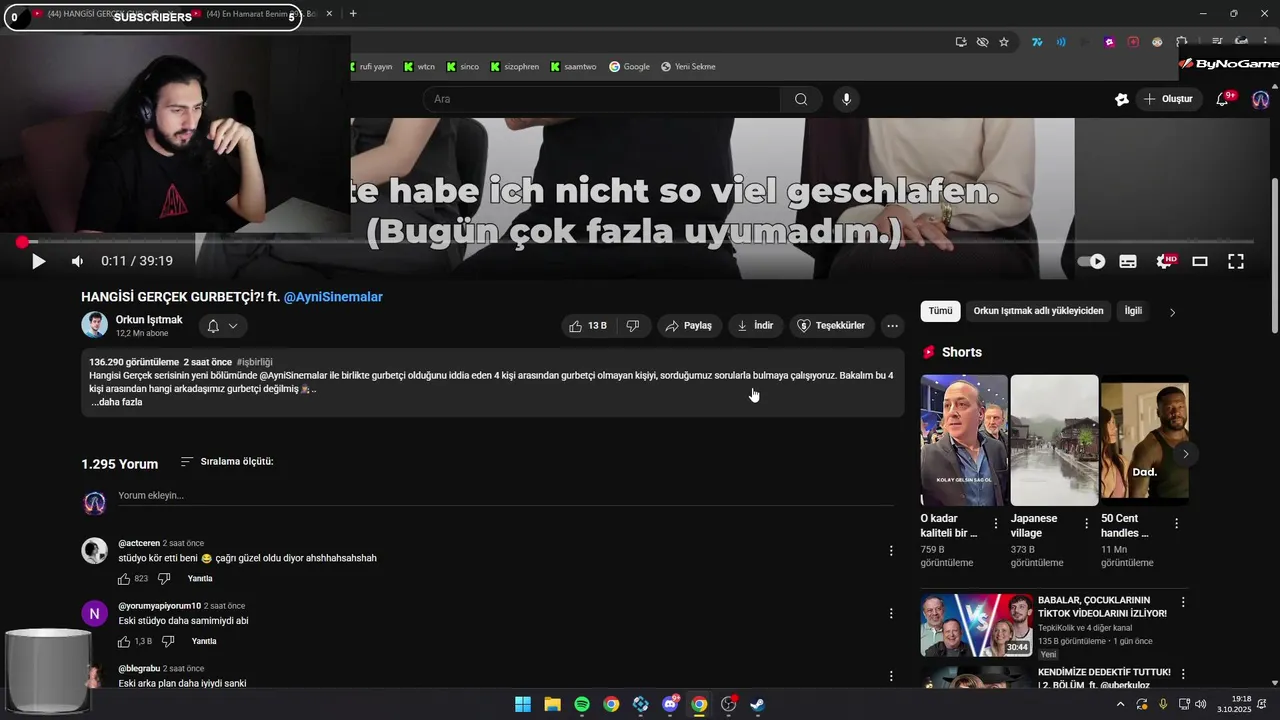The width and height of the screenshot is (1280, 720).
Task: Open Discord from taskbar
Action: tap(670, 705)
